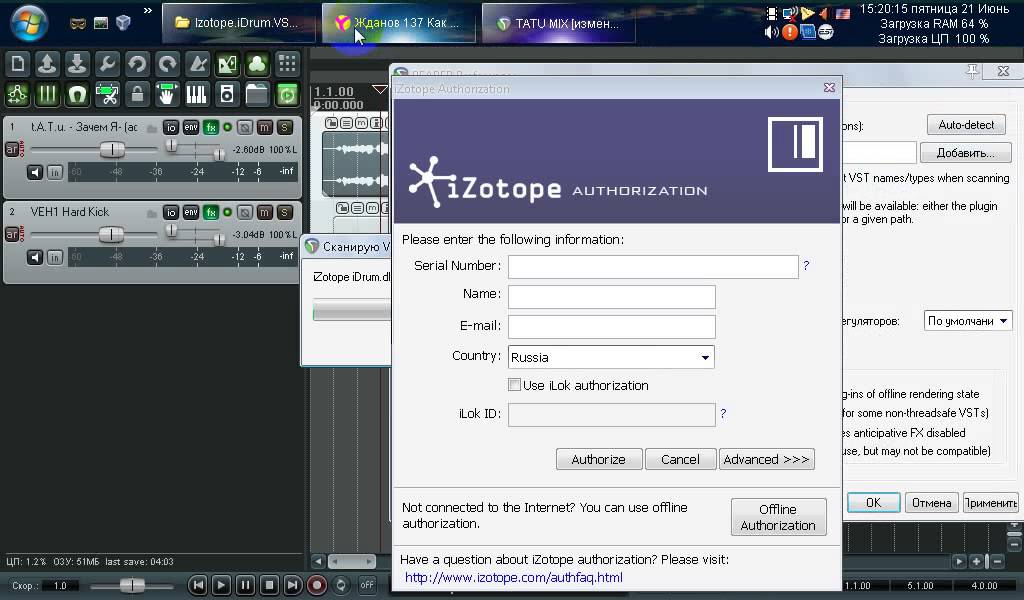Click OK in REAPER preferences window
The width and height of the screenshot is (1024, 600).
[x=874, y=503]
